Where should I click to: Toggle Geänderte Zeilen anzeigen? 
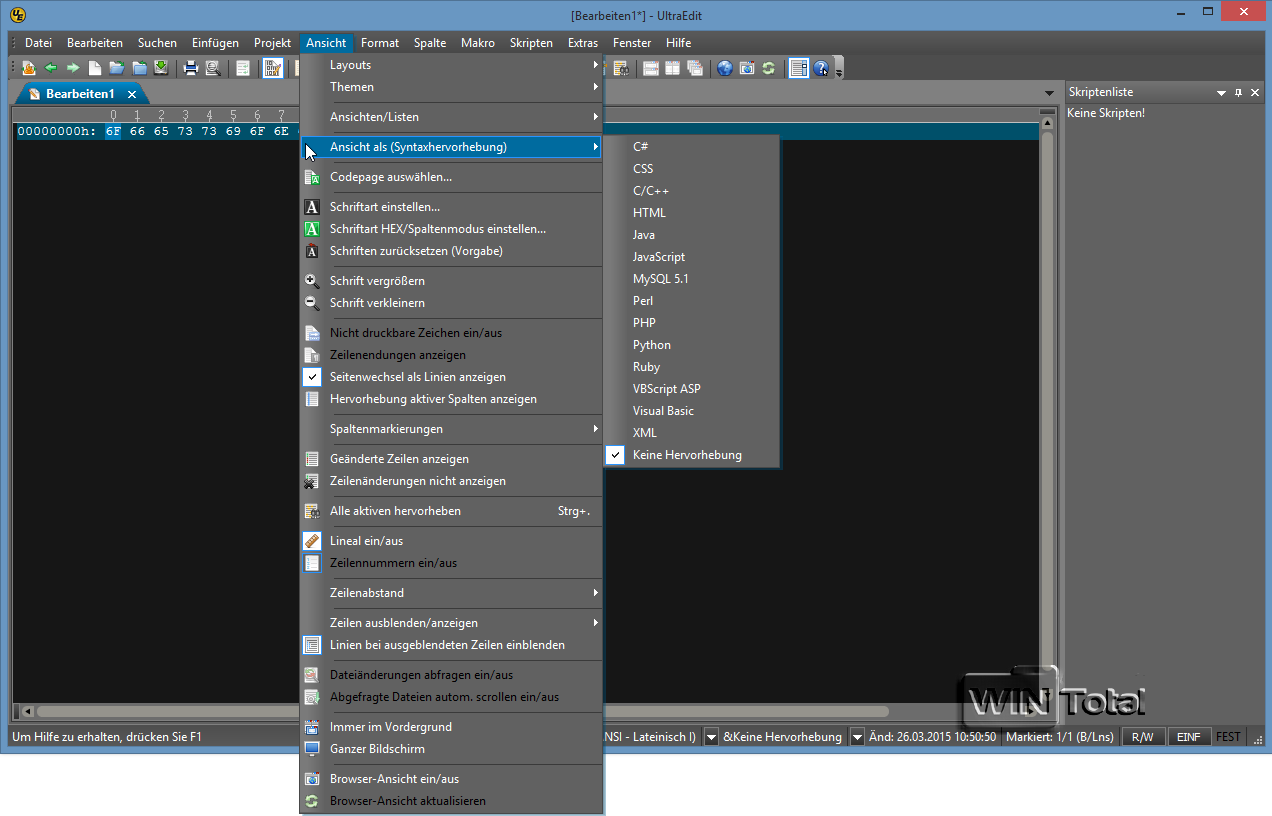pyautogui.click(x=452, y=459)
